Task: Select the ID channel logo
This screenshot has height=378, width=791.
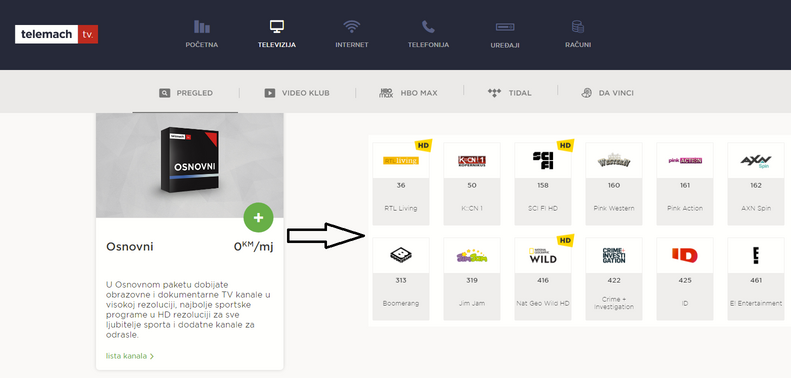Action: click(x=685, y=255)
